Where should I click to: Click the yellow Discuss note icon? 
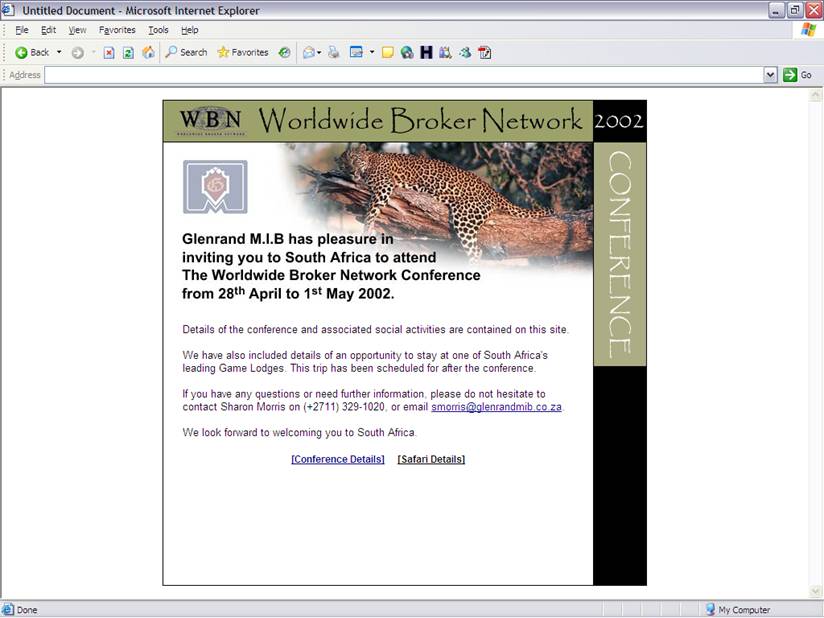coord(388,52)
